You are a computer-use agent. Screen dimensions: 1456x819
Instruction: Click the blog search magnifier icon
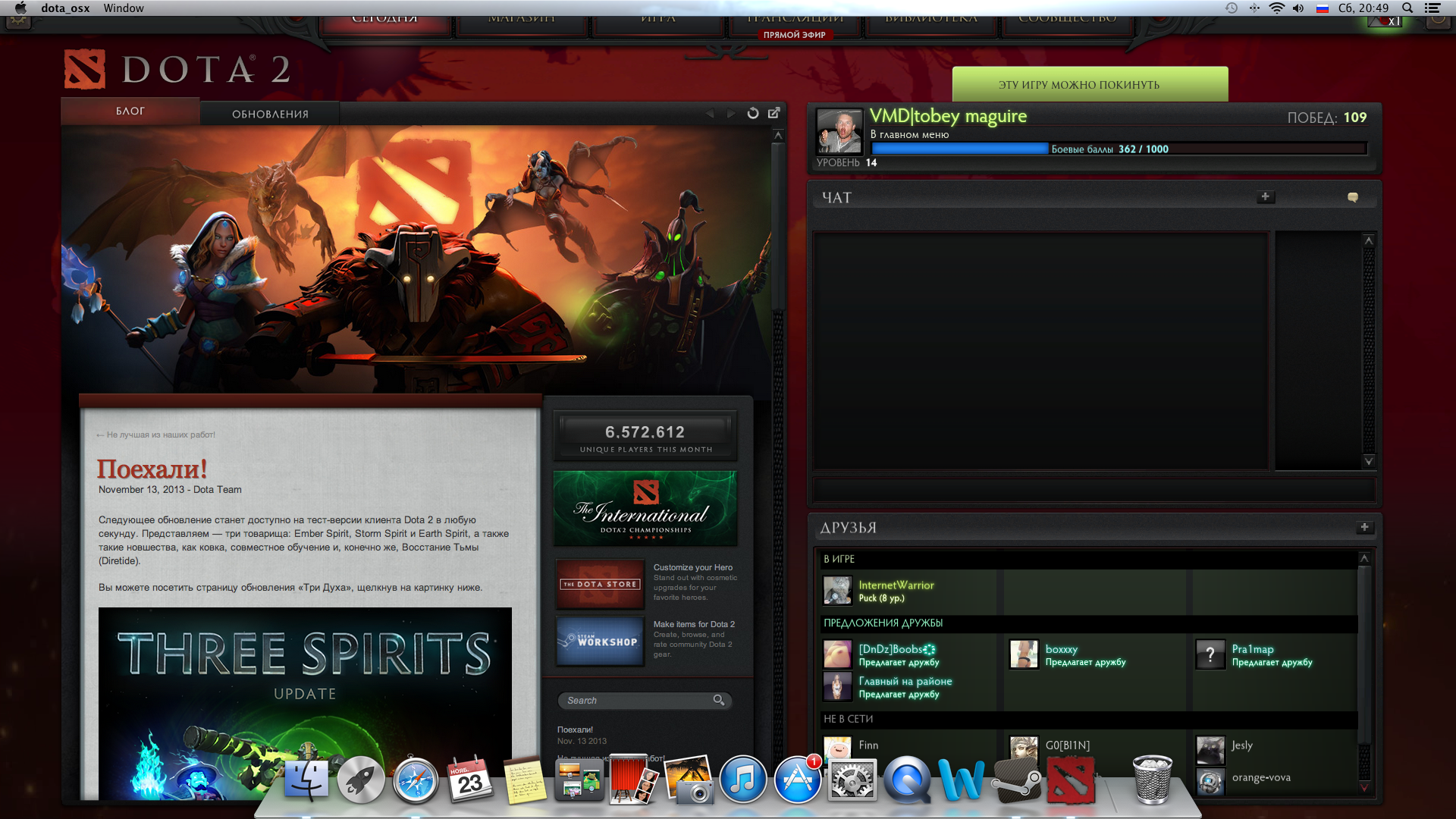pos(719,700)
